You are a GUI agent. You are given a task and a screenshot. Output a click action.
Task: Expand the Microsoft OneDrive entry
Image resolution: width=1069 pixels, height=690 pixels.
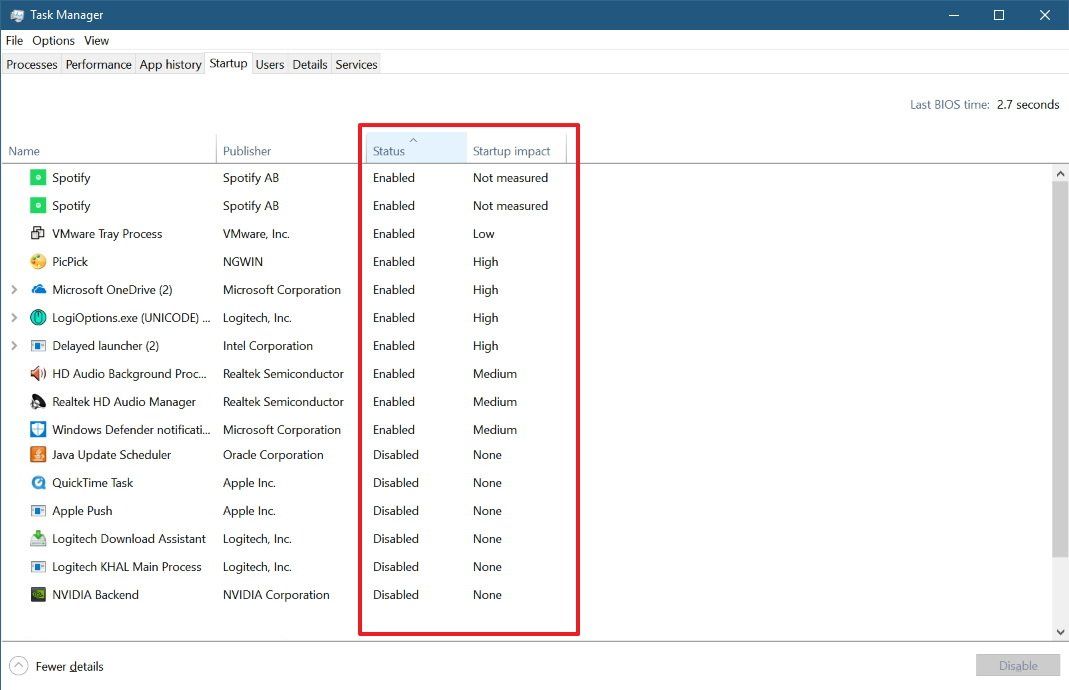[13, 289]
